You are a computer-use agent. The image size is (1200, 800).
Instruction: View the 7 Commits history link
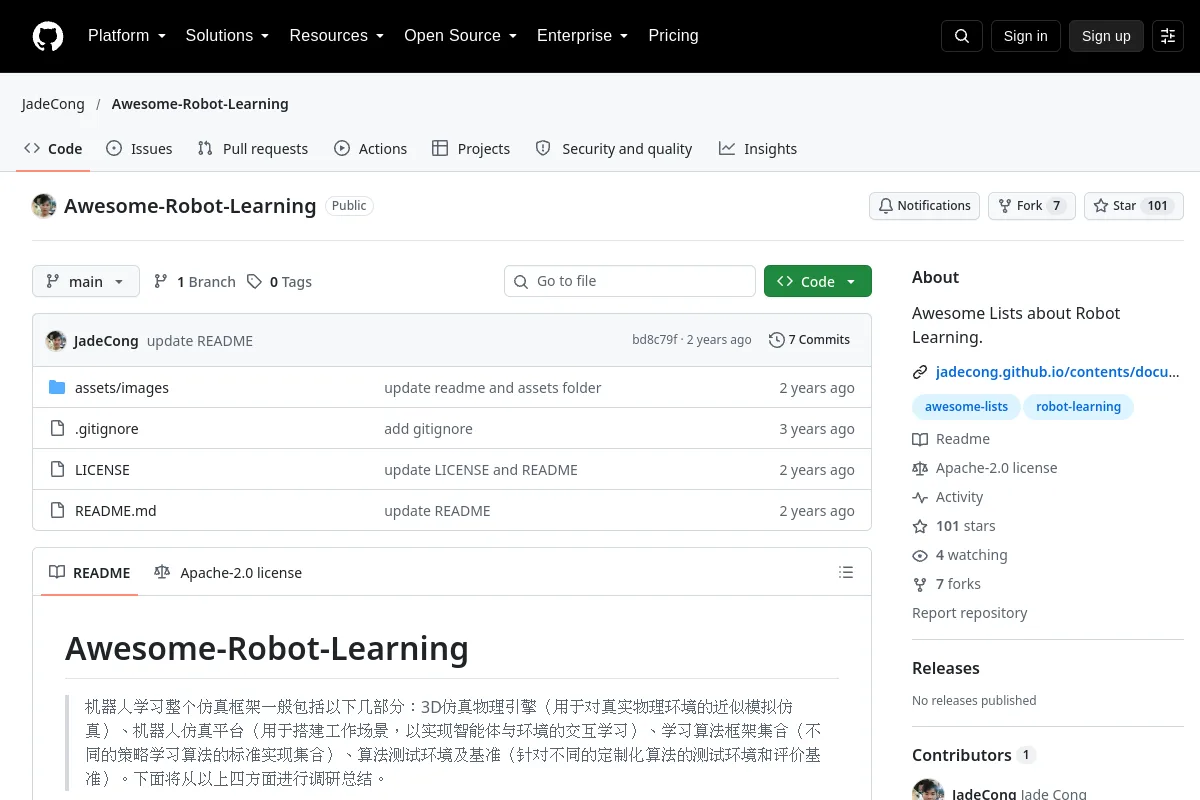coord(809,340)
